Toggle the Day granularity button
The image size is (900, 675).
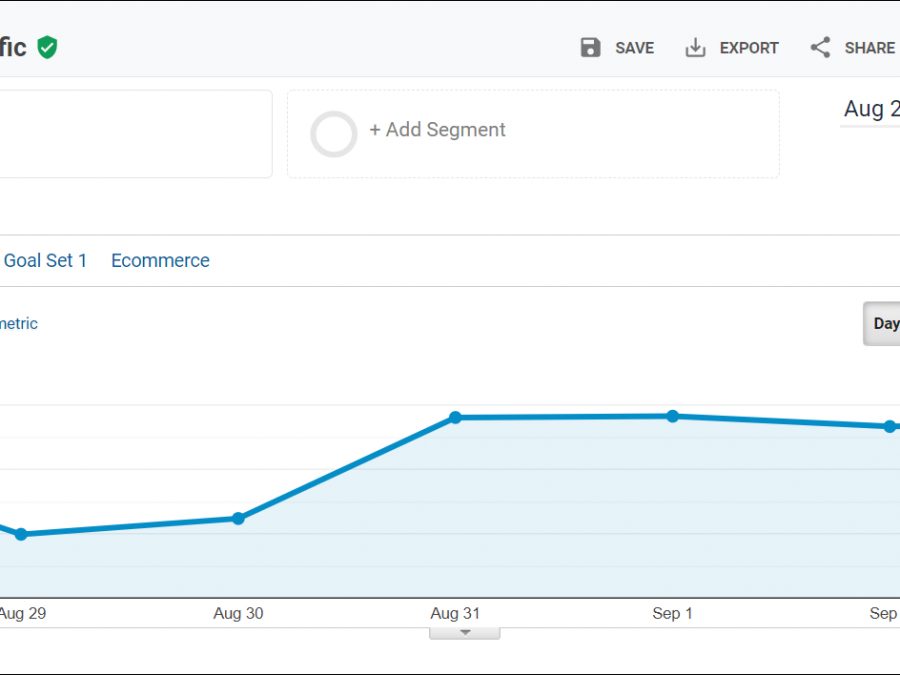[x=884, y=323]
